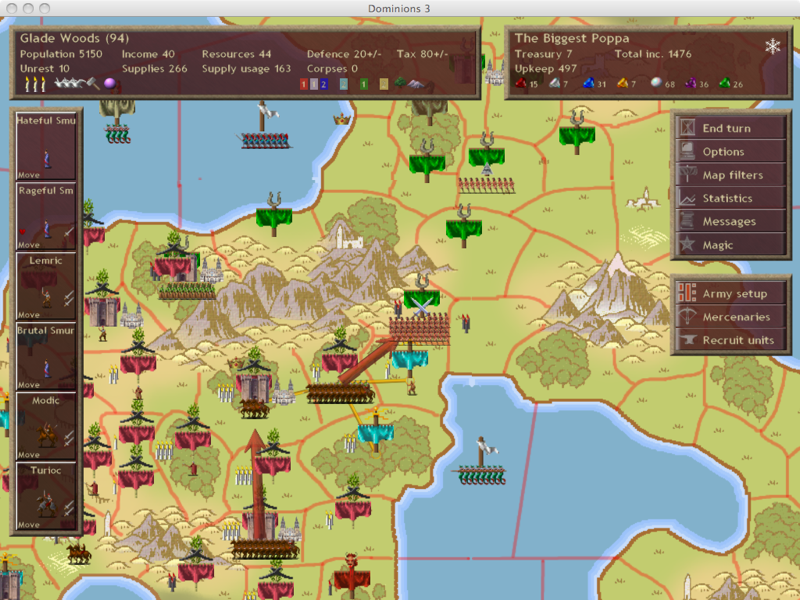Adjust the Tax 80+/- setting

pyautogui.click(x=422, y=54)
